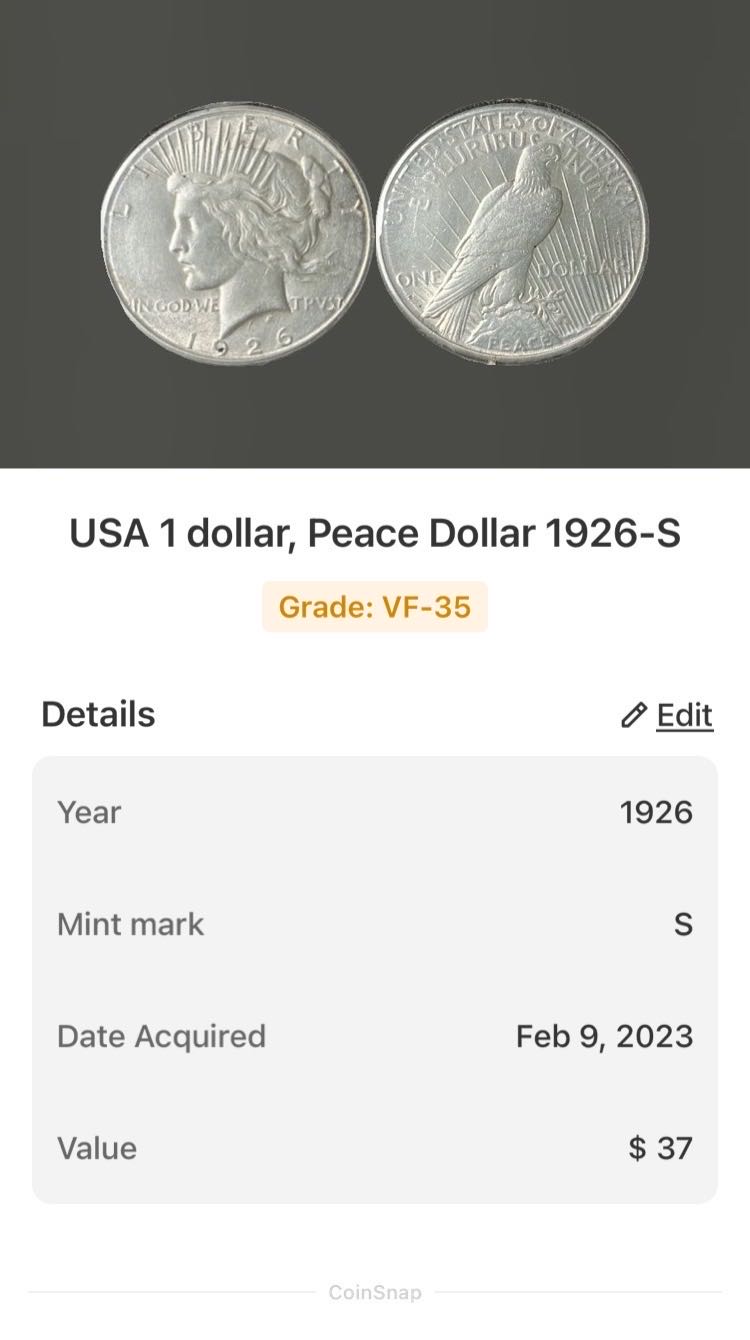Tap the Date Acquired label

pos(161,1036)
